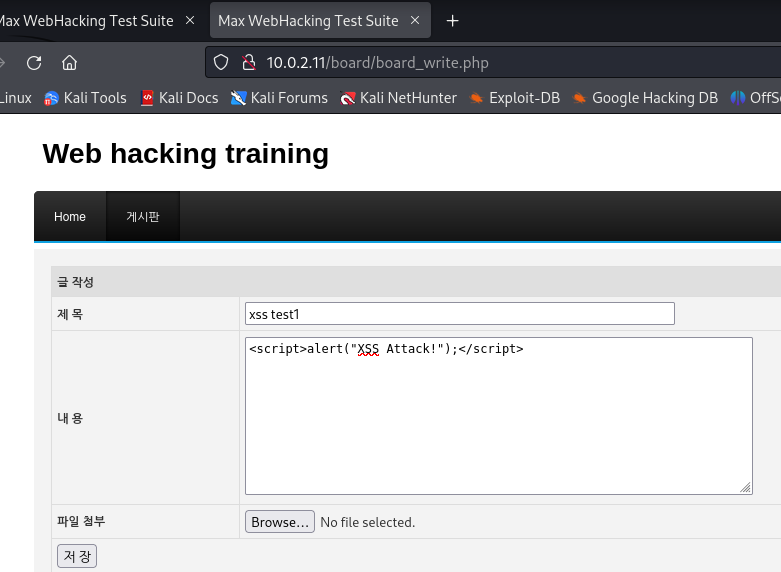Click the 저장 save button
Viewport: 781px width, 572px height.
pos(77,556)
